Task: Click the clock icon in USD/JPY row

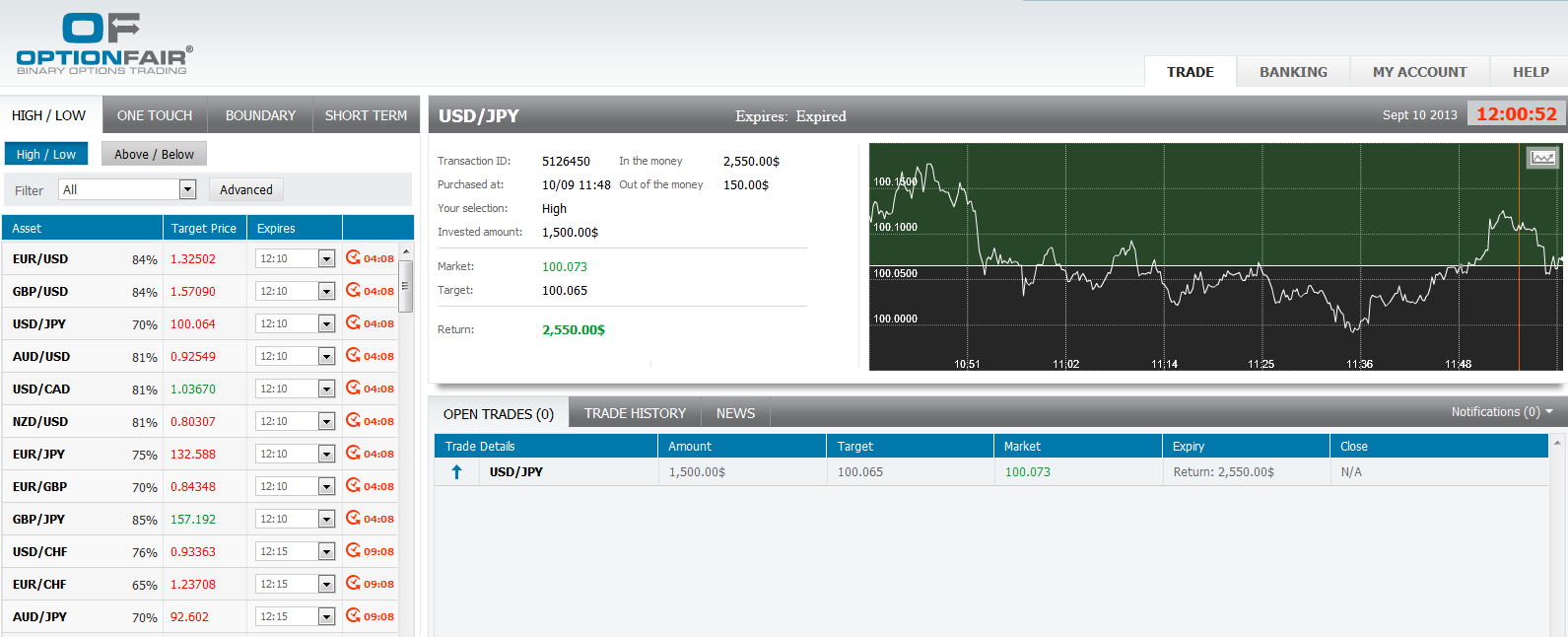Action: [353, 323]
